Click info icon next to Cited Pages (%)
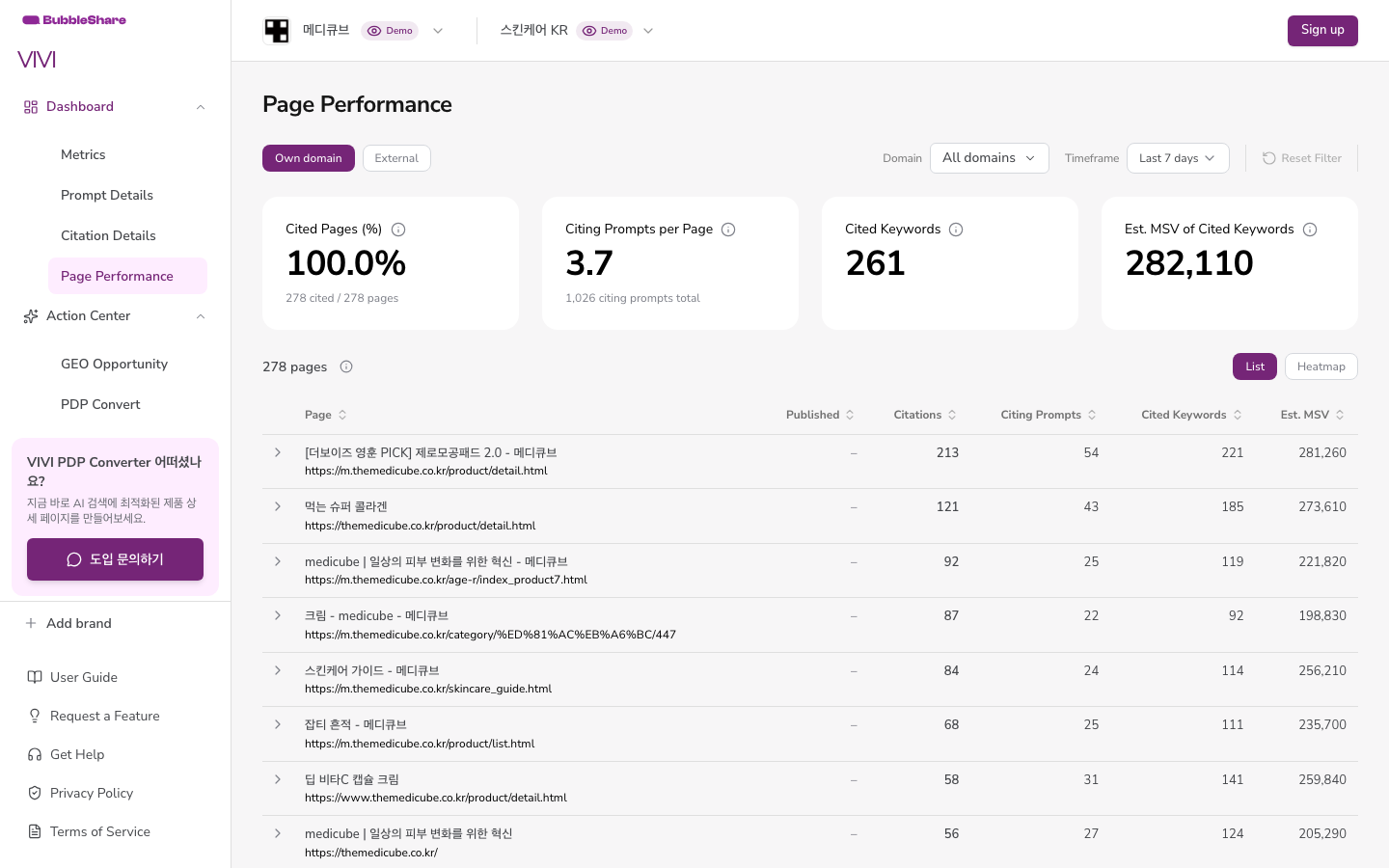 tap(398, 230)
